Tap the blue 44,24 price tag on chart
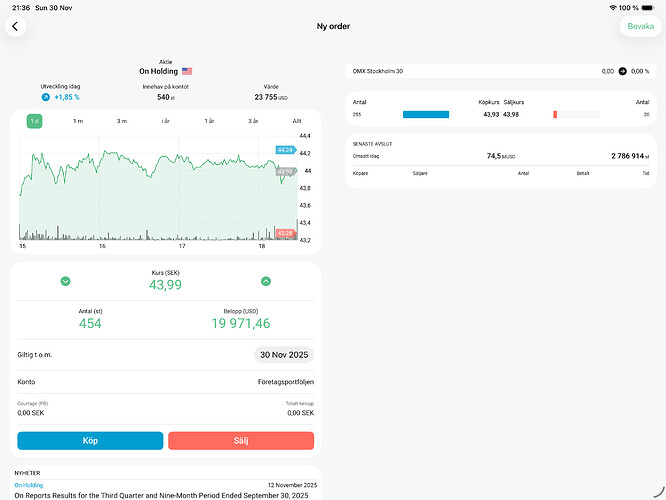This screenshot has width=666, height=500. [x=285, y=150]
